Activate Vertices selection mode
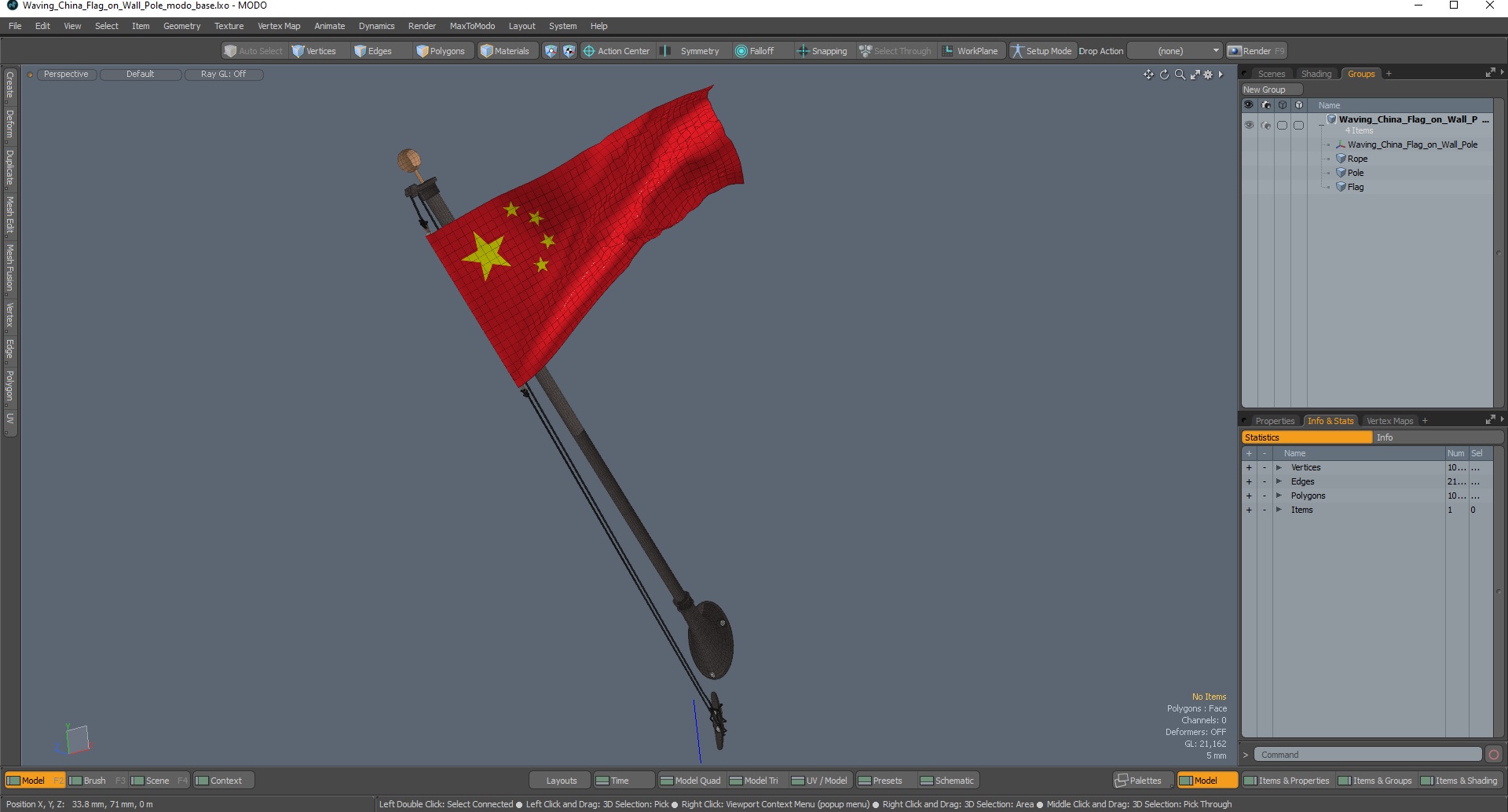This screenshot has width=1508, height=812. point(314,51)
